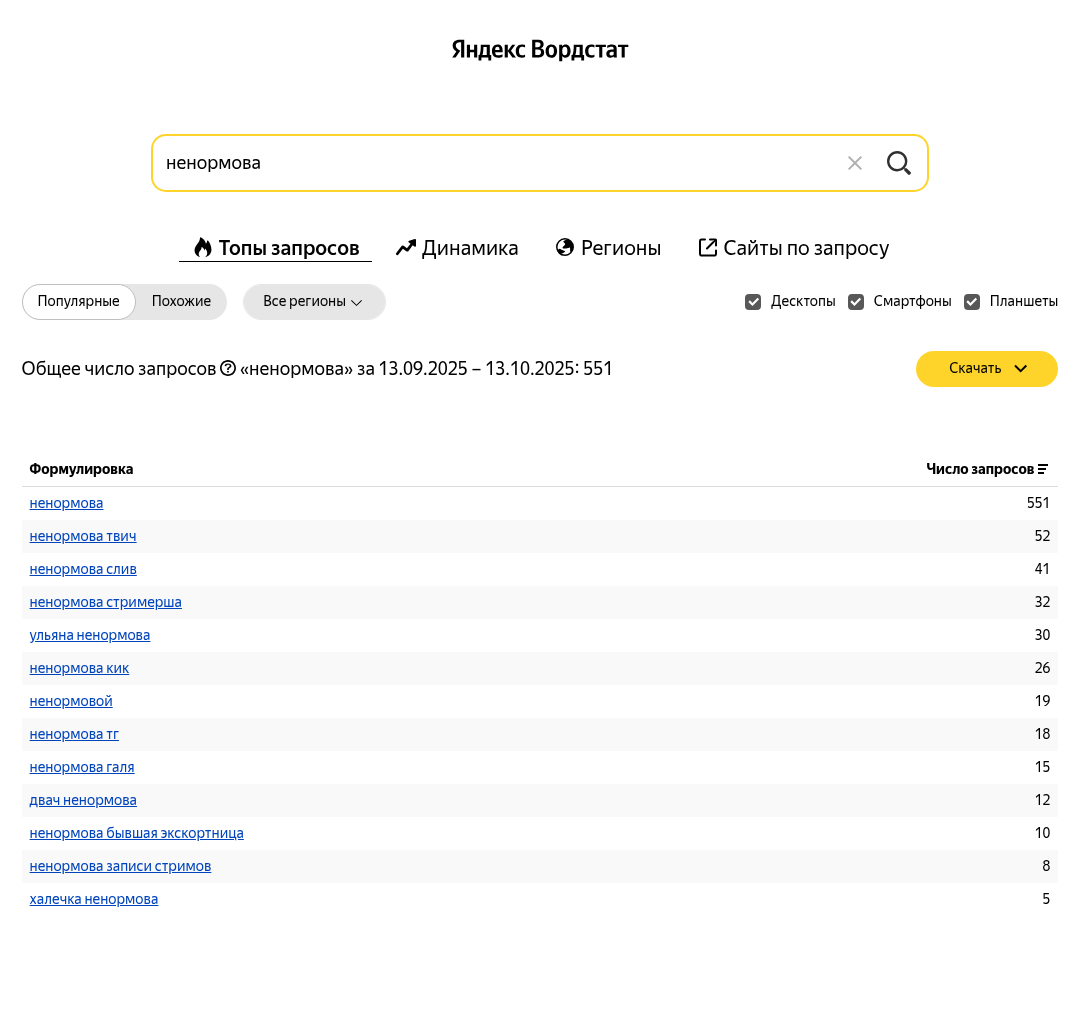The width and height of the screenshot is (1080, 1023).
Task: Toggle the Смартфоны checkbox
Action: [856, 302]
